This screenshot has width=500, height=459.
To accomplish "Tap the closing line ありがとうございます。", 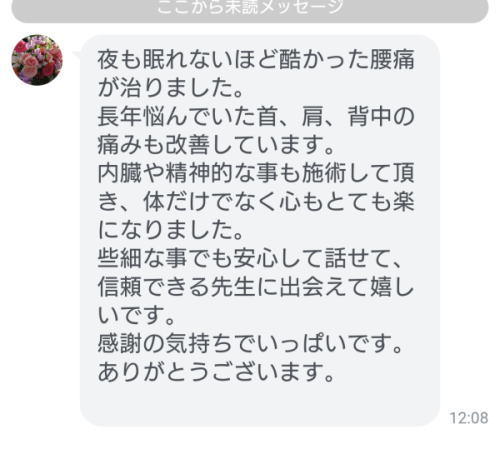I will (x=216, y=372).
